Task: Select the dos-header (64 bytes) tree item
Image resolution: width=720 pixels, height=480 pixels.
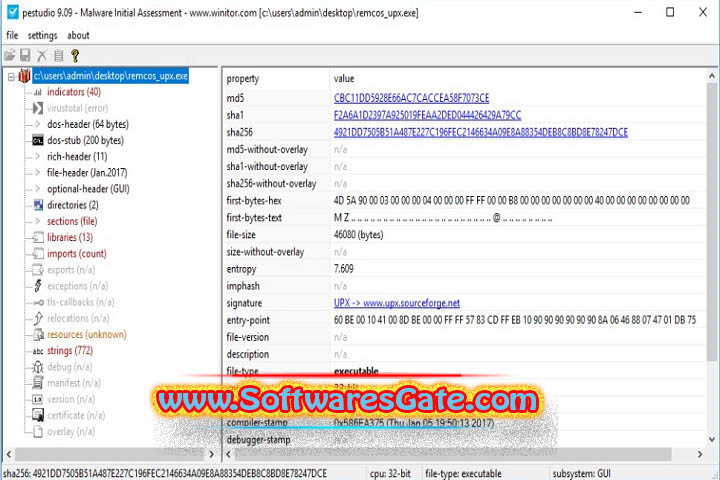Action: coord(88,124)
